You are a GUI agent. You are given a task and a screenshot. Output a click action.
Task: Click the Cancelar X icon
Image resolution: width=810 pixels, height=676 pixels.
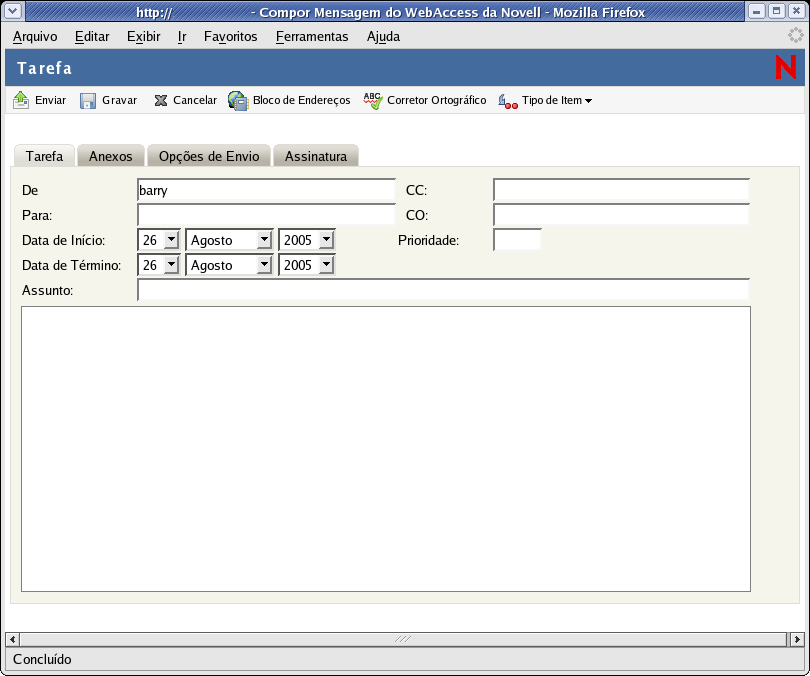[x=161, y=100]
